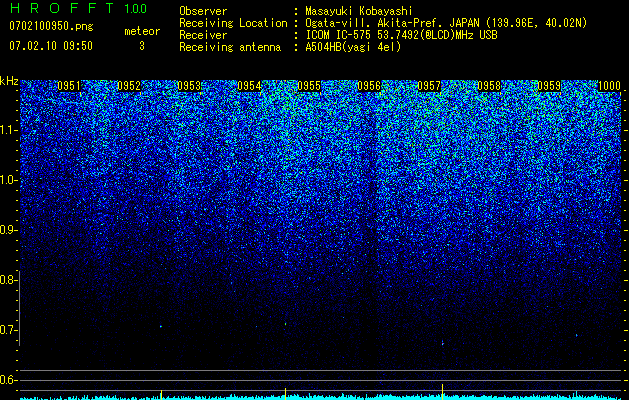The height and width of the screenshot is (400, 629).
Task: Click the yellow meteor marker below 0955
Action: [285, 393]
